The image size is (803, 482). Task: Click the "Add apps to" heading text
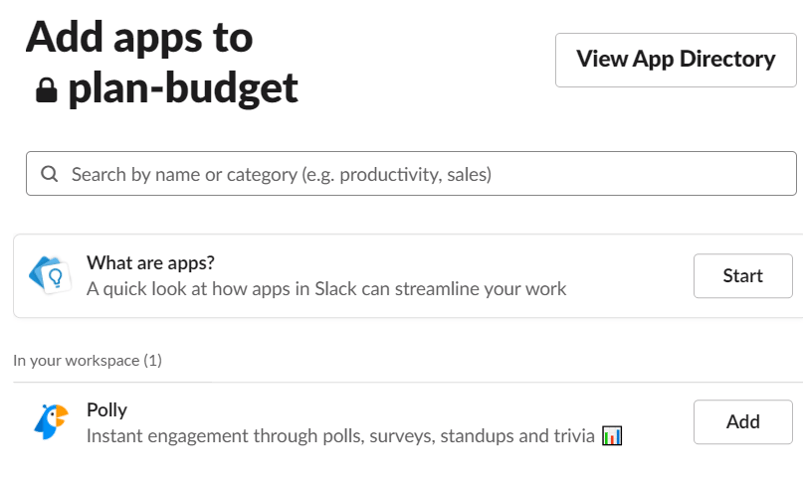(139, 37)
